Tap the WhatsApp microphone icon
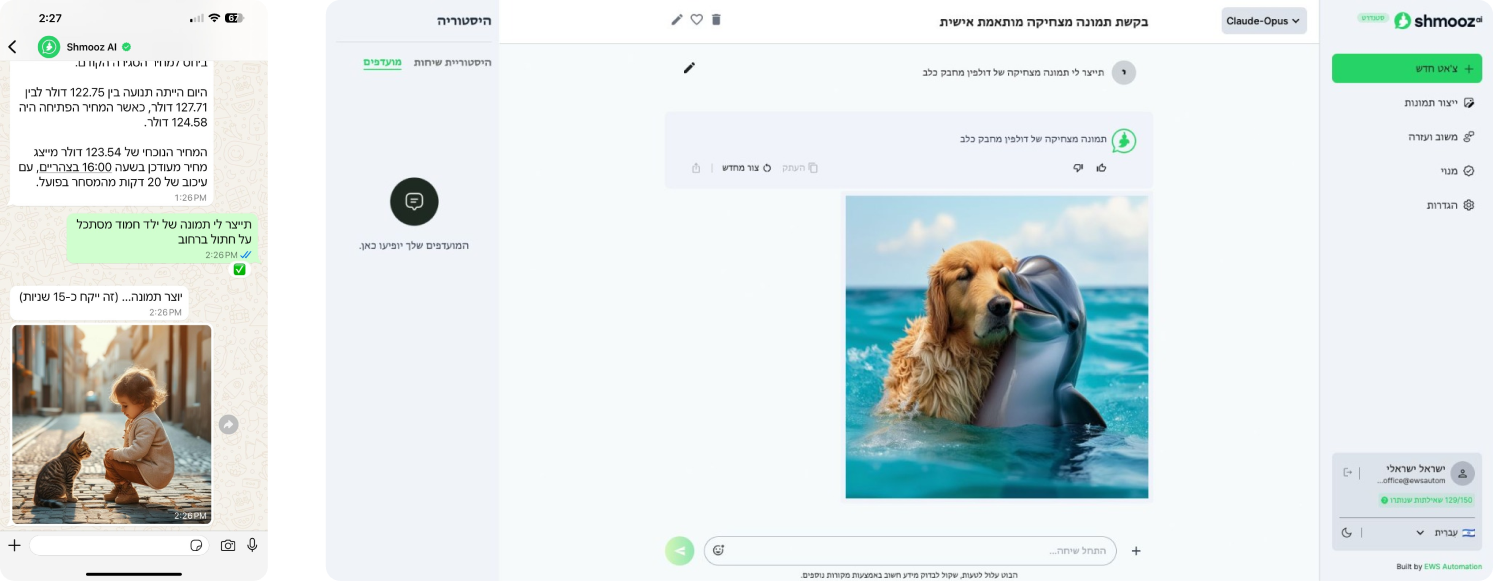 (x=252, y=545)
